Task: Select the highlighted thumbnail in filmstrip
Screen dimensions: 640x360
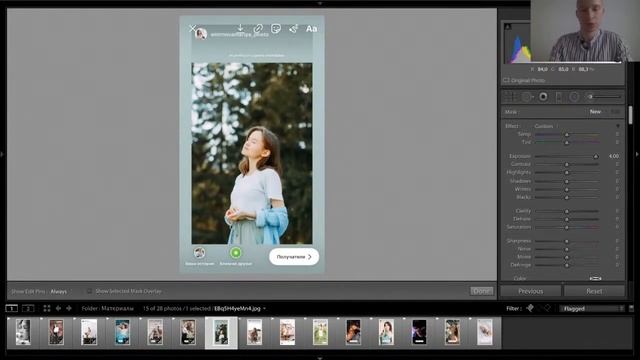Action: [221, 332]
